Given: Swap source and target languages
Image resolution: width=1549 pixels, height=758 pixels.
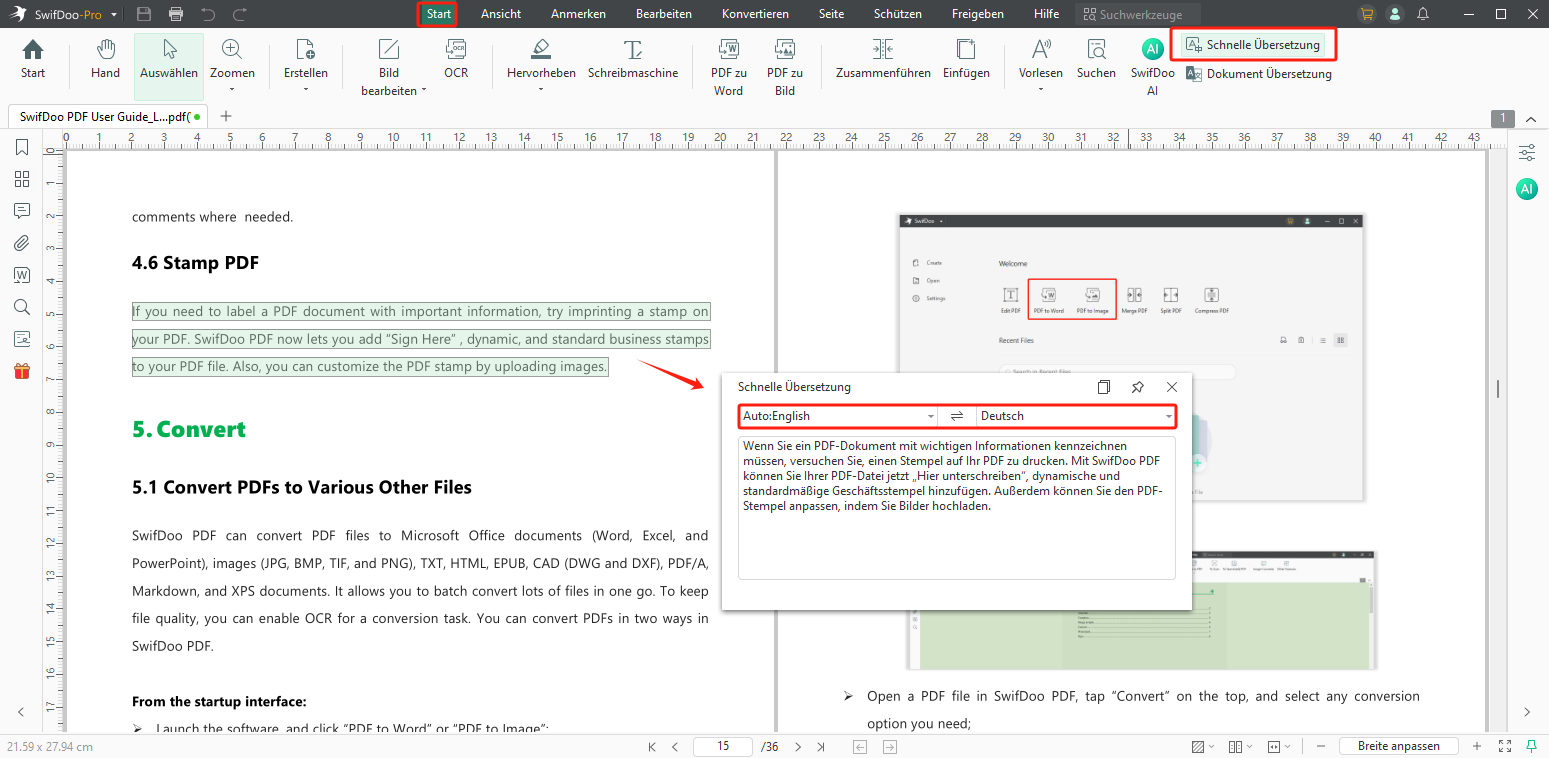Looking at the screenshot, I should (957, 416).
